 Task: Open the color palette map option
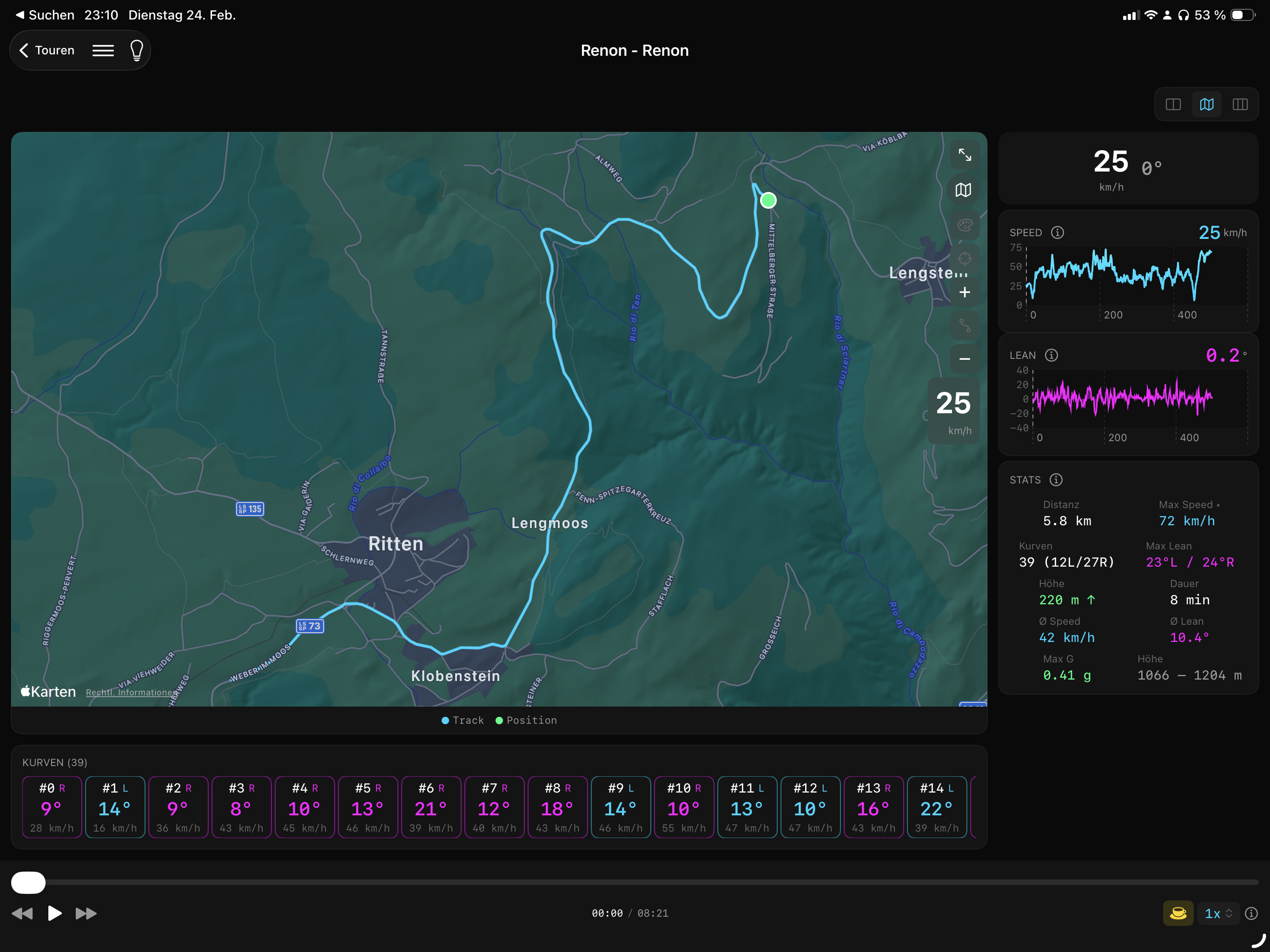coord(965,225)
